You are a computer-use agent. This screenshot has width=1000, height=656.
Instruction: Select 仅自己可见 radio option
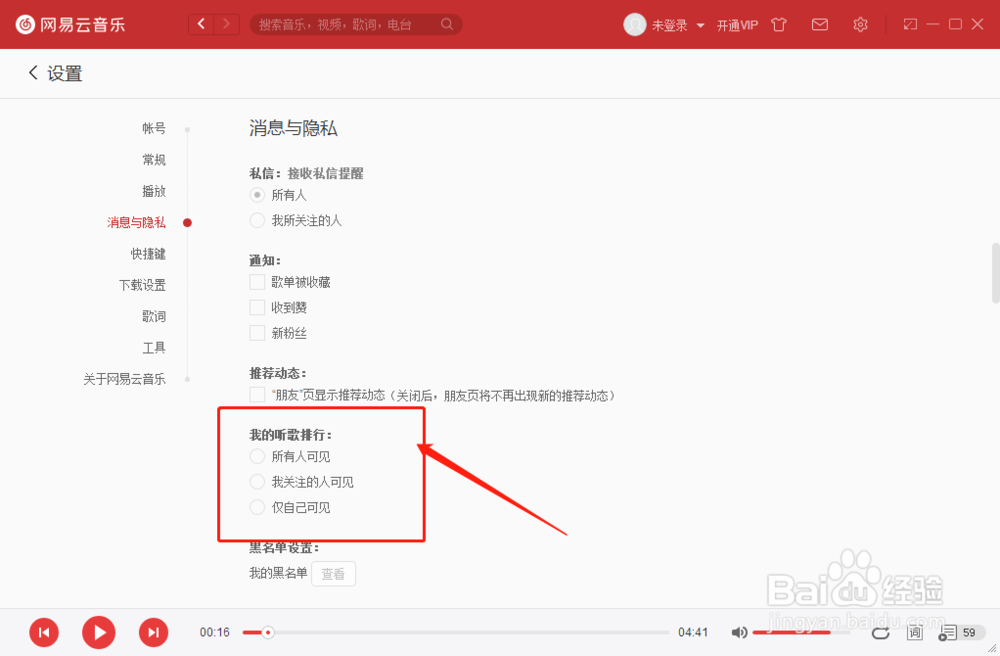coord(257,507)
